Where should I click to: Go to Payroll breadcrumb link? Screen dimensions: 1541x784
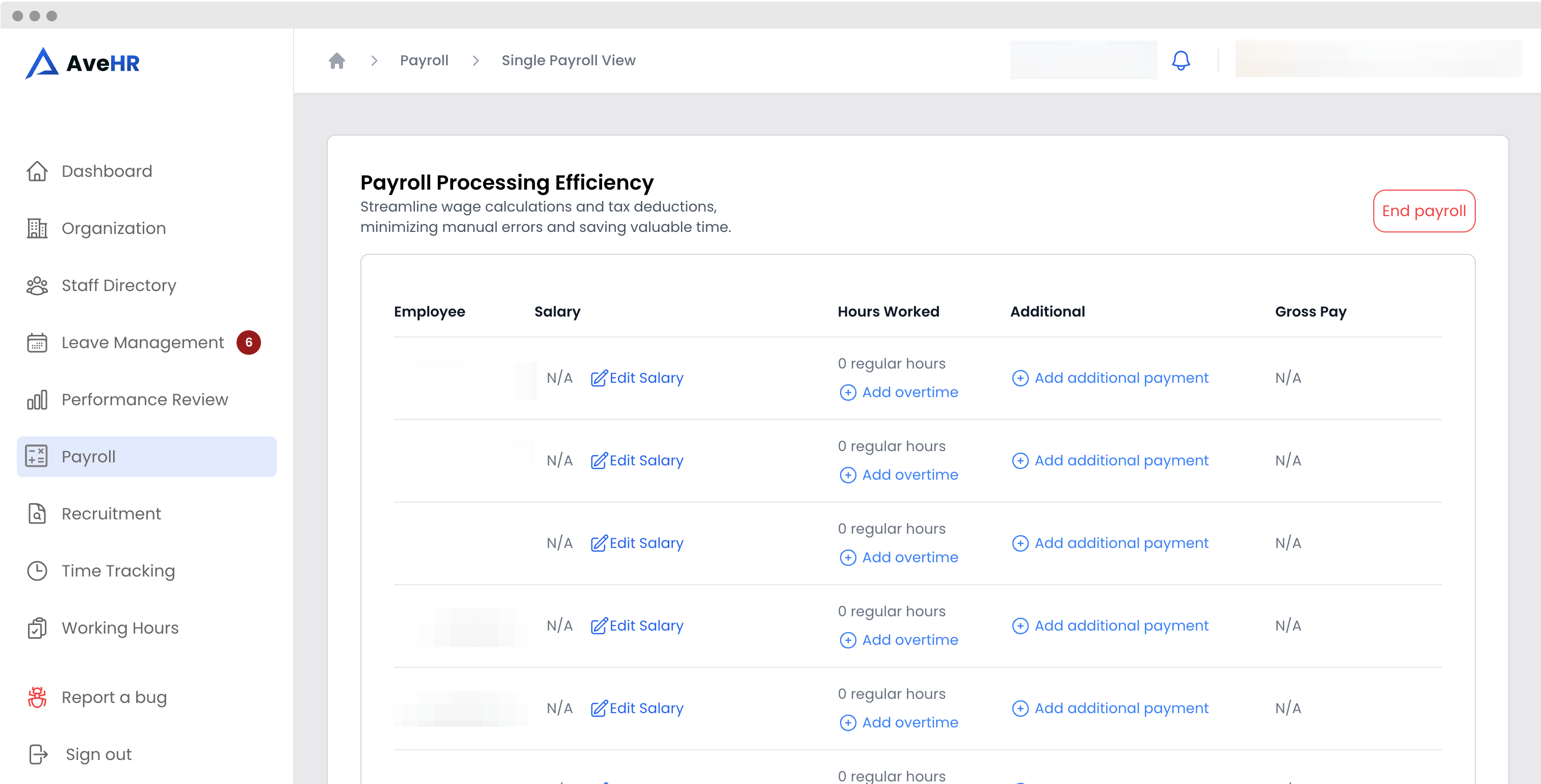tap(424, 60)
